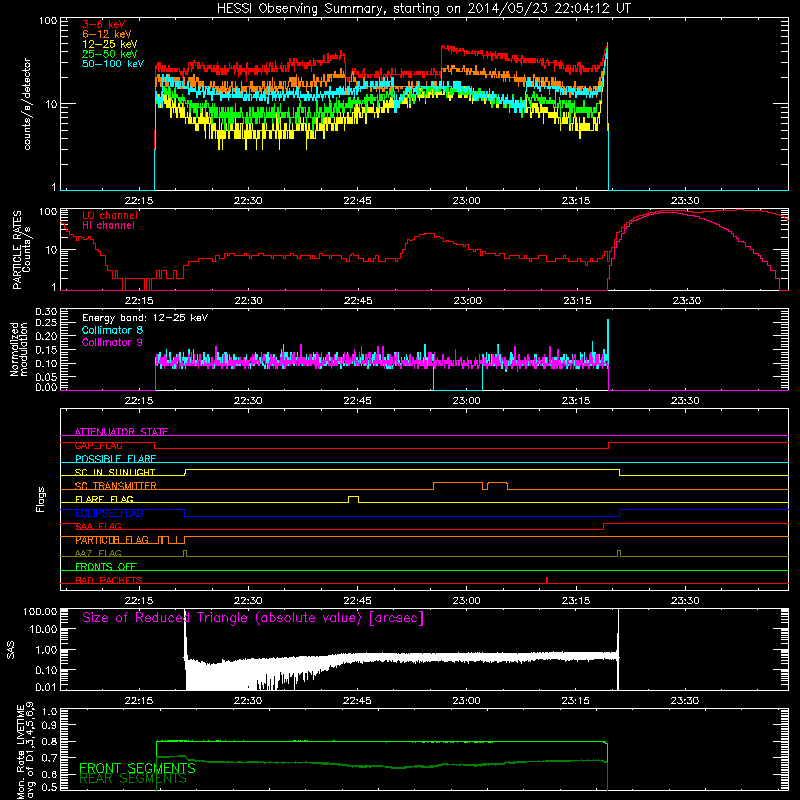
Task: Click the particle rate bump peak near 22:55
Action: pos(428,235)
